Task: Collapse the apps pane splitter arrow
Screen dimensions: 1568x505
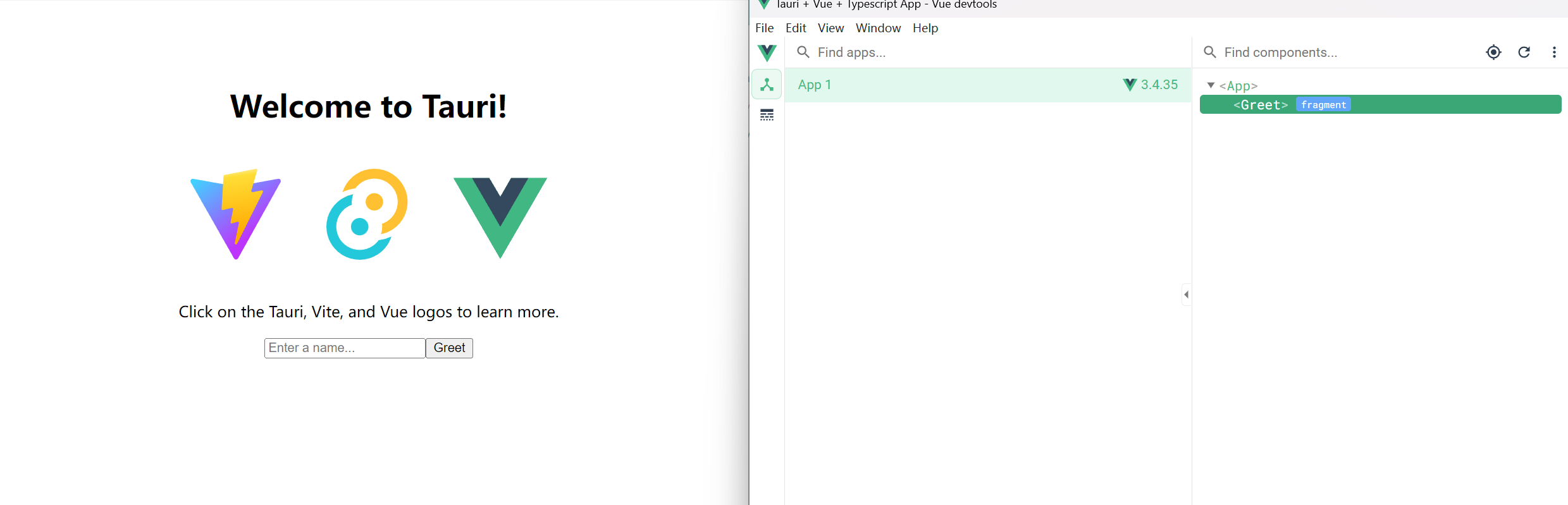Action: [1187, 295]
